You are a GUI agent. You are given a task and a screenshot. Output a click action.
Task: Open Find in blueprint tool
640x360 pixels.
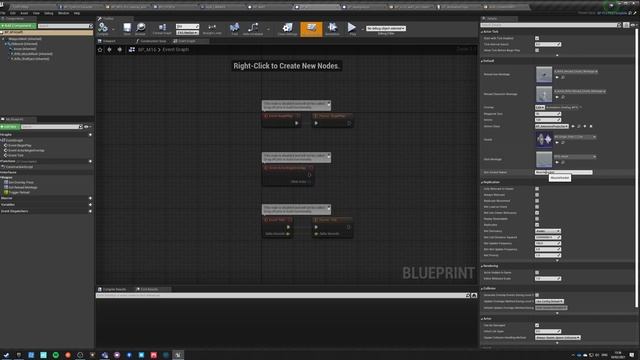click(x=234, y=28)
